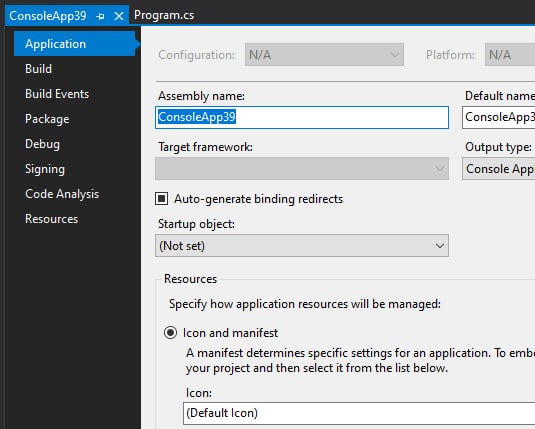Expand the Startup object dropdown
Viewport: 535px width, 429px height.
click(302, 246)
